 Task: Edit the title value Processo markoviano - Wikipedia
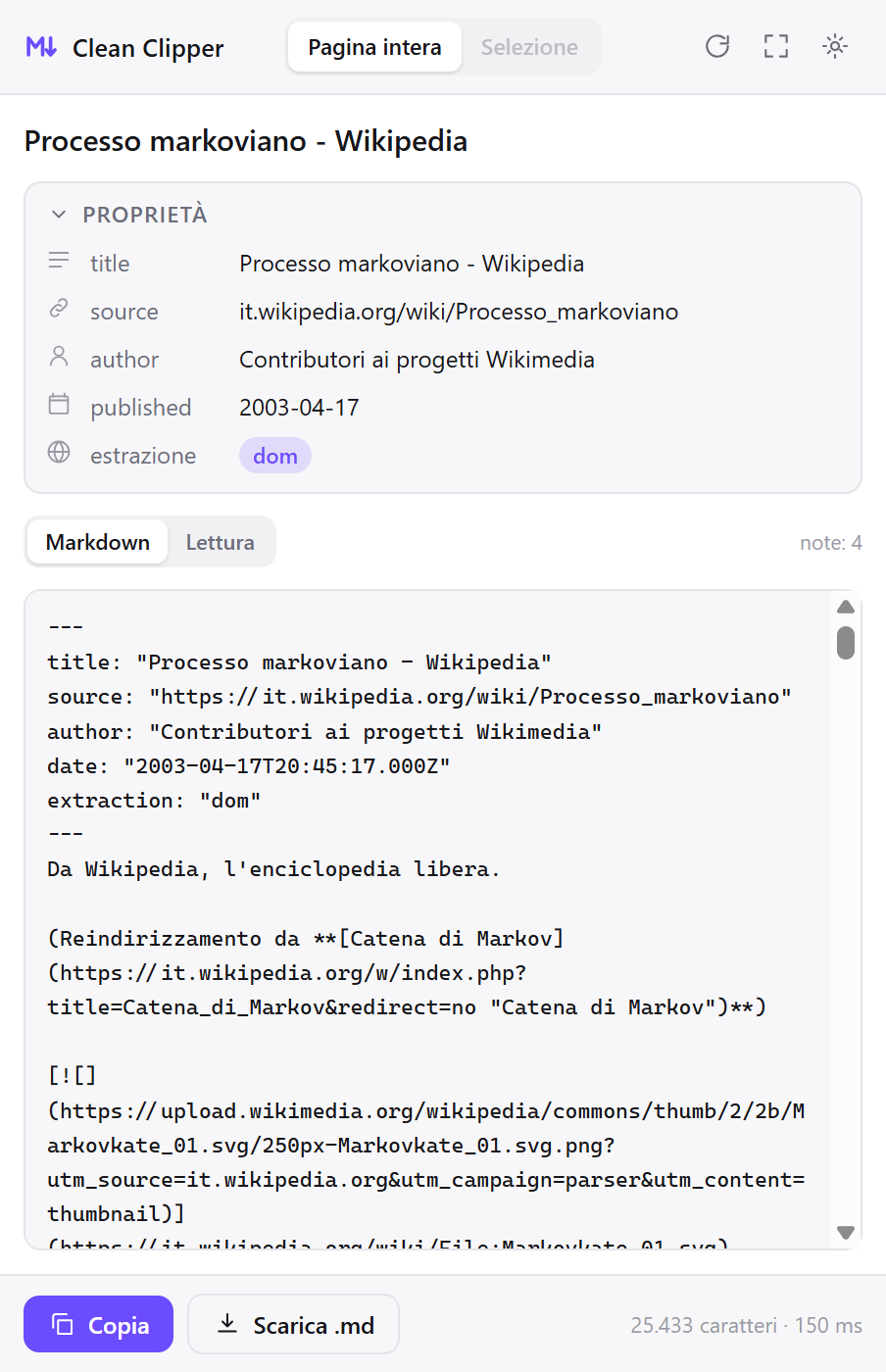tap(412, 264)
